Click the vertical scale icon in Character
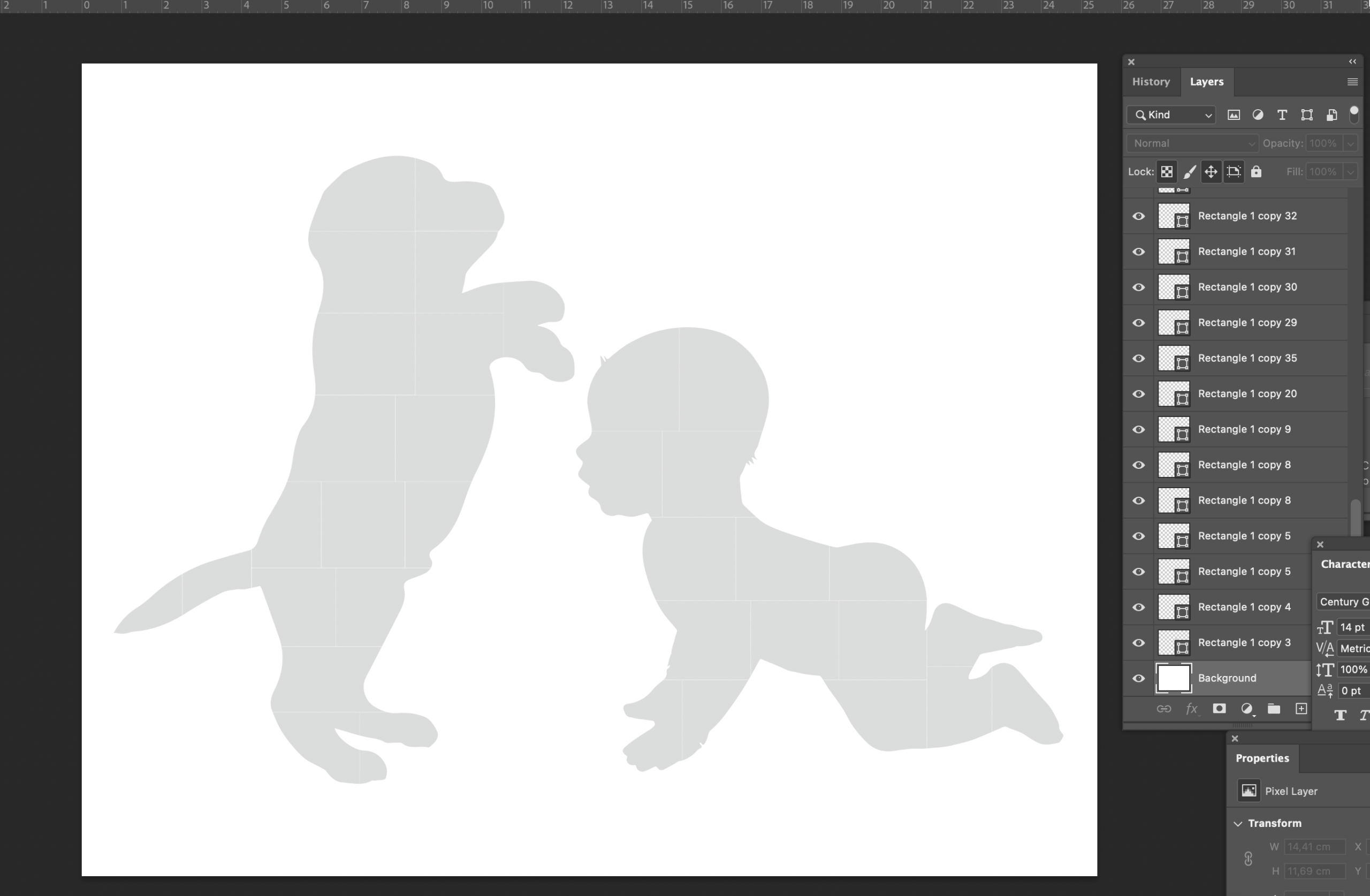Viewport: 1370px width, 896px height. point(1325,670)
